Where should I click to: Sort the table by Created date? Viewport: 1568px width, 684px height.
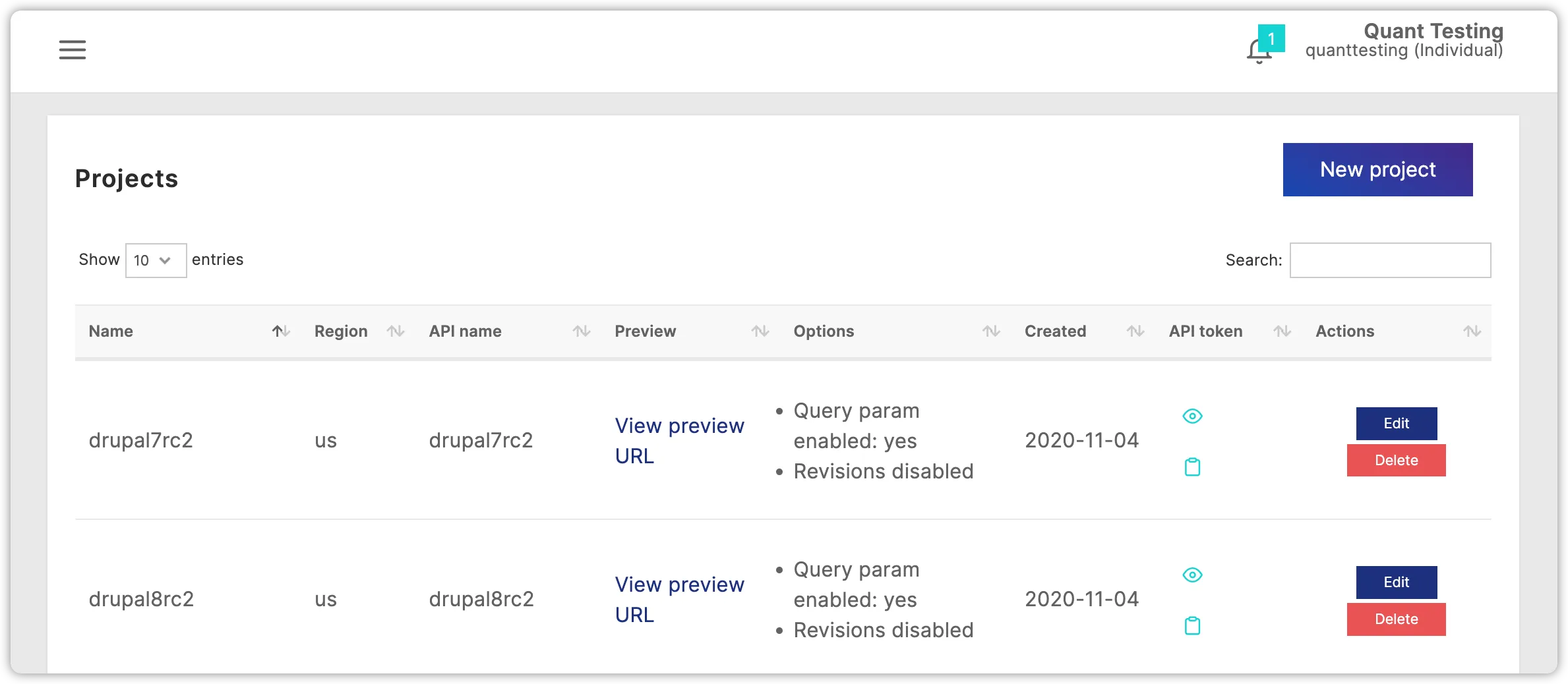[1135, 331]
